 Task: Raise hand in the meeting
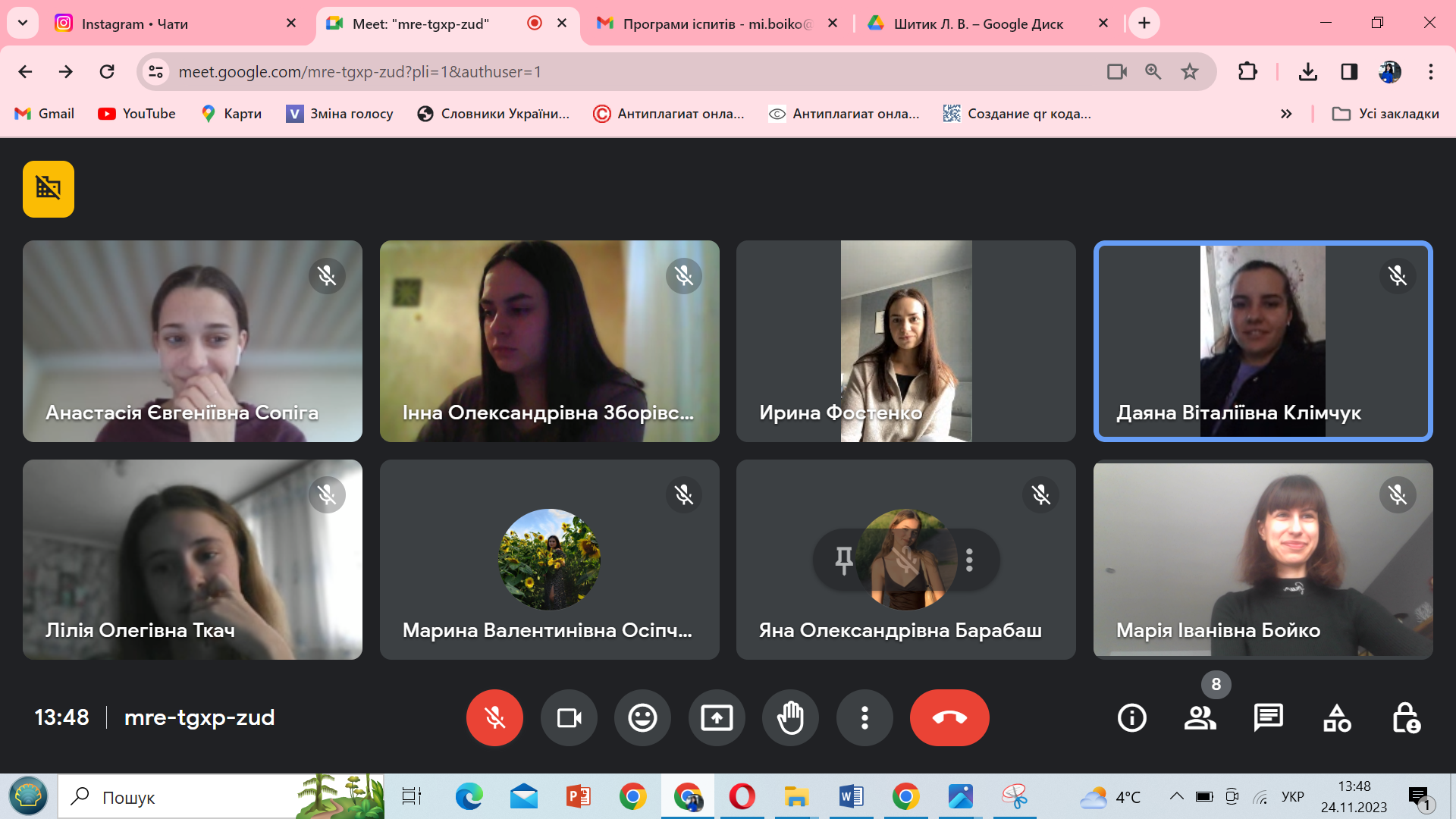click(790, 717)
